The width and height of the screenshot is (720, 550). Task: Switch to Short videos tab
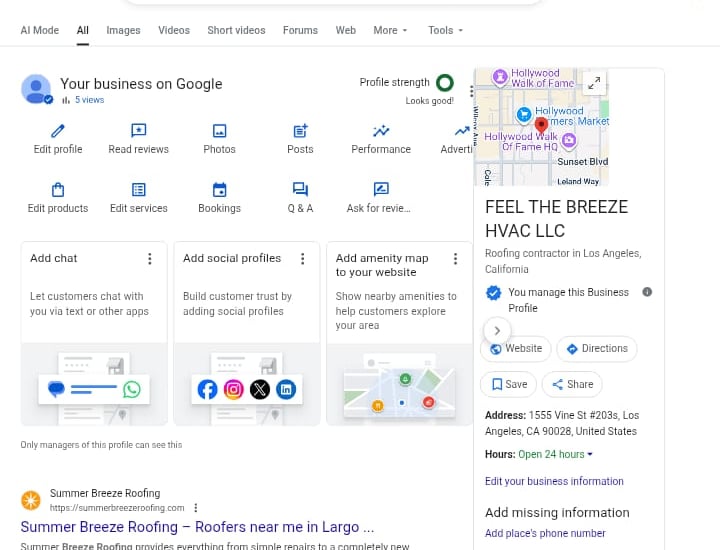(x=236, y=30)
